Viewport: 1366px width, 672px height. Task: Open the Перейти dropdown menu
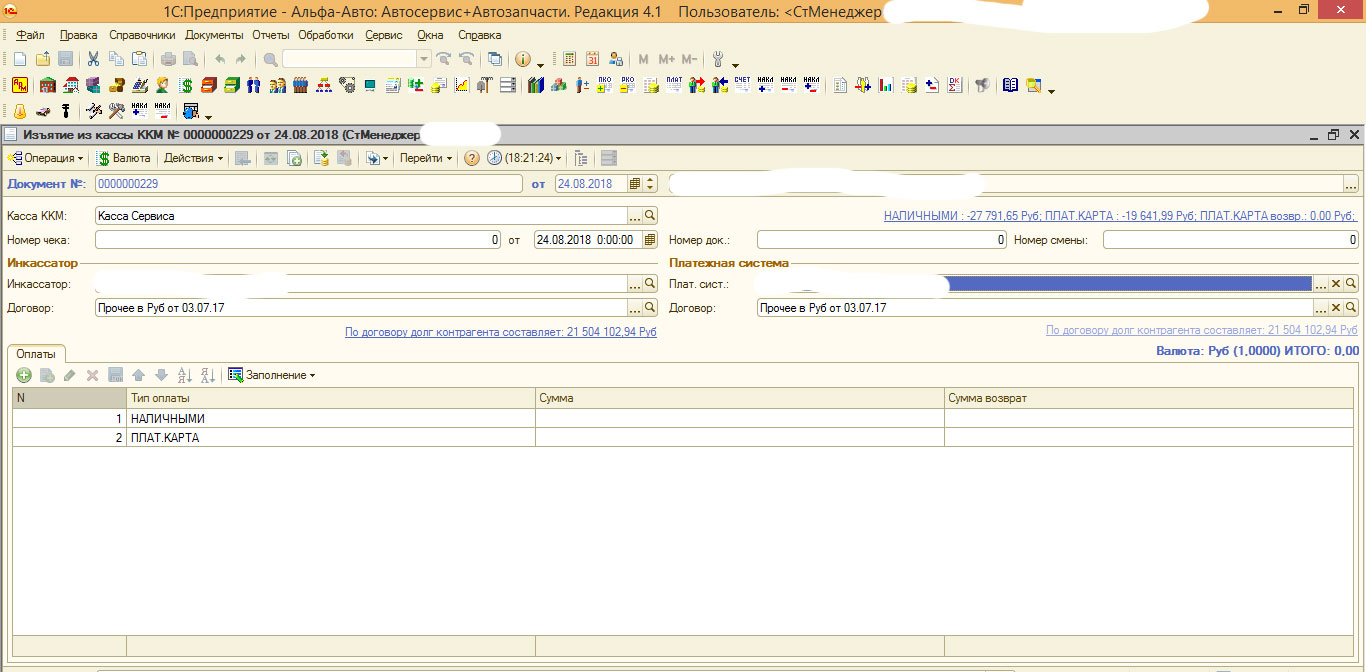click(x=426, y=158)
